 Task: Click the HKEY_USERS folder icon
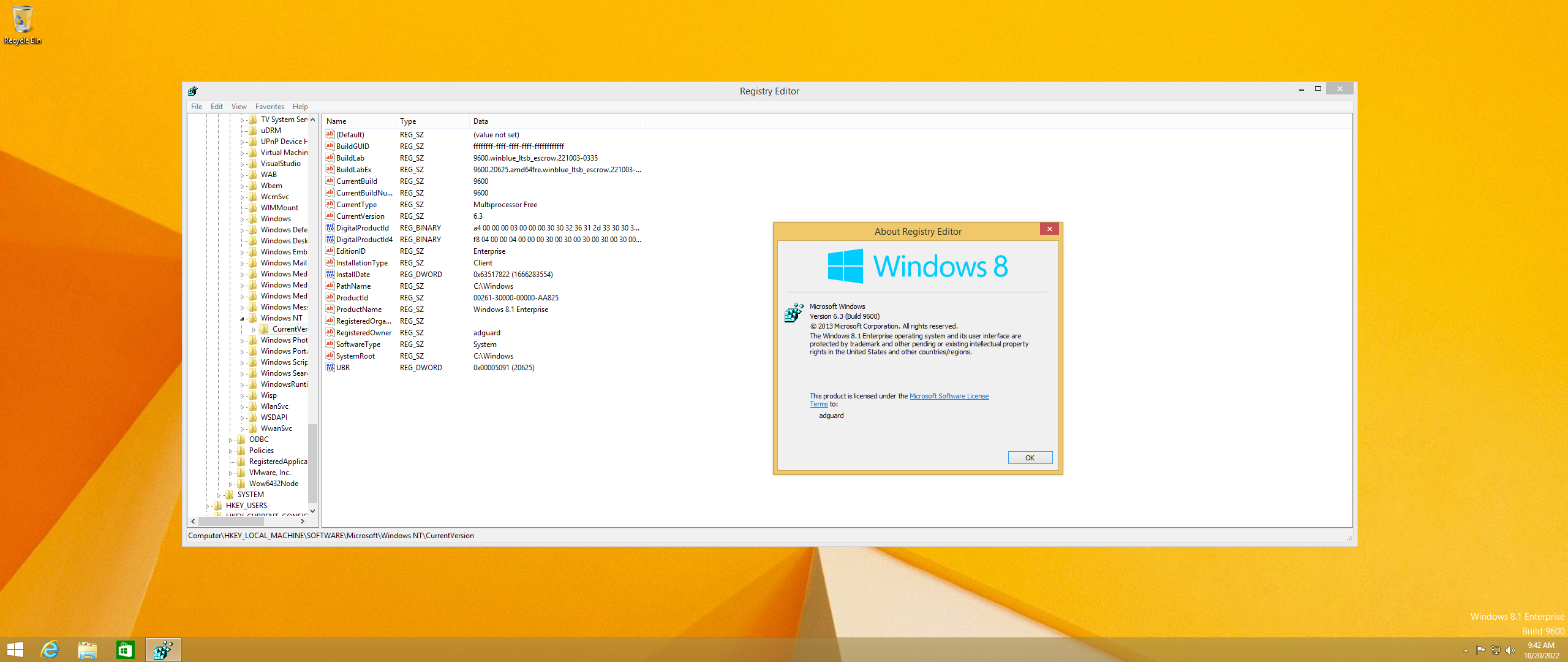[x=218, y=505]
